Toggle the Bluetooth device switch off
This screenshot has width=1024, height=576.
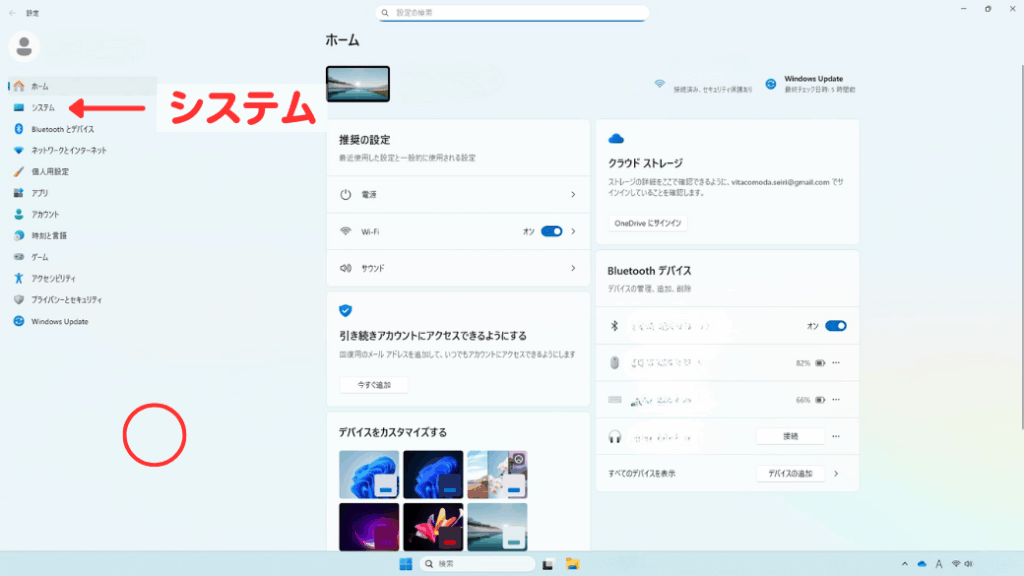coord(836,326)
